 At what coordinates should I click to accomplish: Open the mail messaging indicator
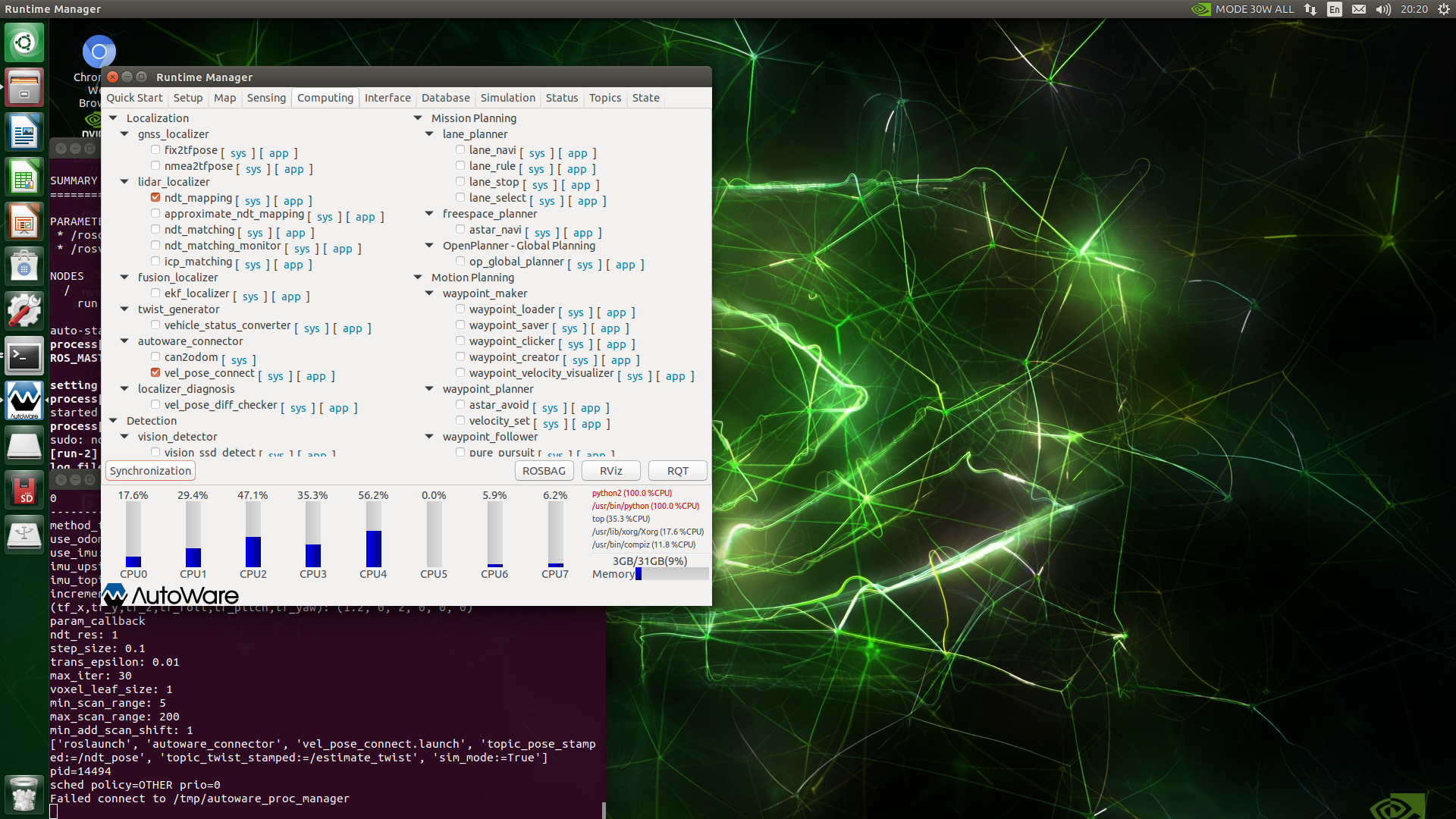click(x=1359, y=9)
